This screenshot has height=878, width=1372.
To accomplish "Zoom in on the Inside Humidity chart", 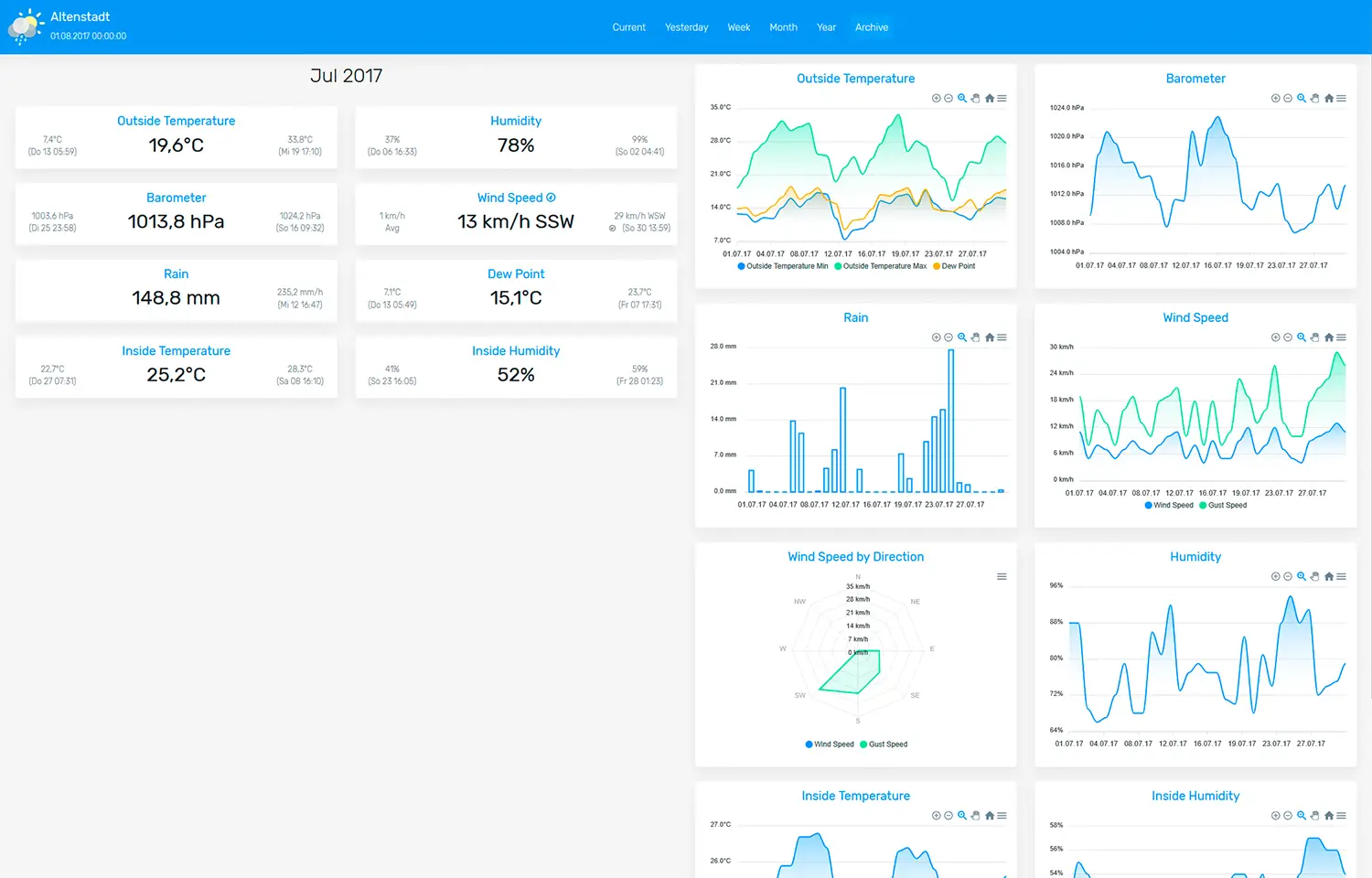I will coord(1275,816).
